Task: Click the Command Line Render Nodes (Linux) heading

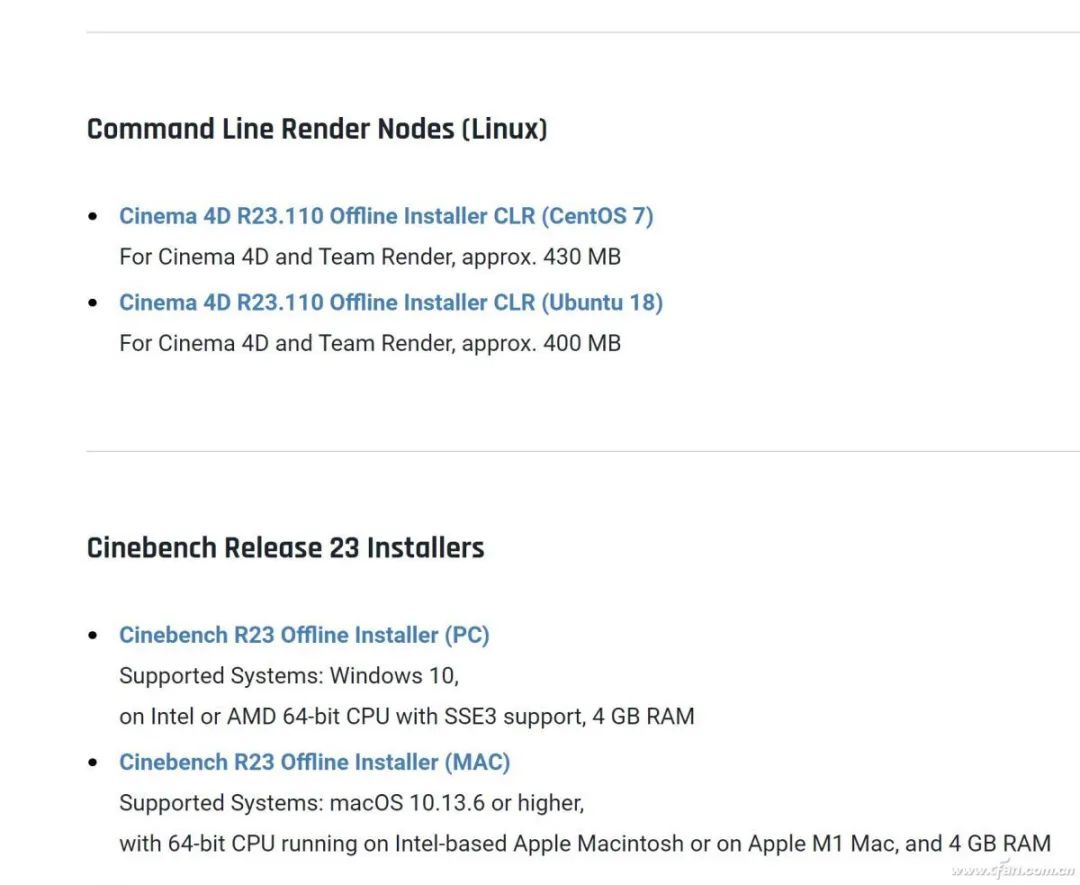Action: [x=316, y=129]
